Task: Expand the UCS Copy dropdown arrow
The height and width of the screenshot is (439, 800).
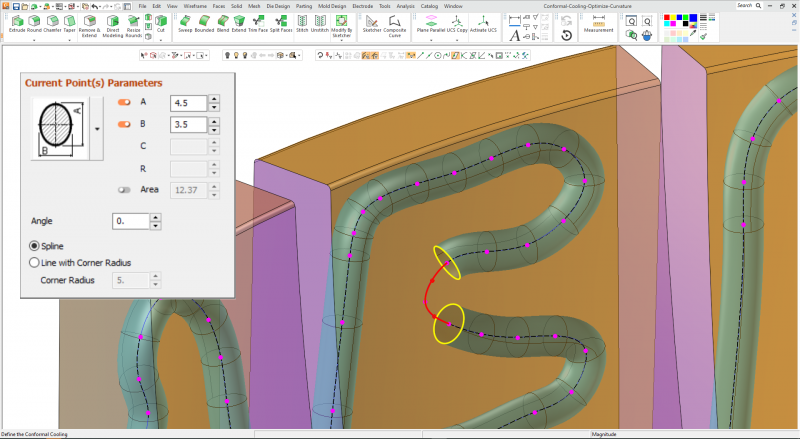Action: coord(457,40)
